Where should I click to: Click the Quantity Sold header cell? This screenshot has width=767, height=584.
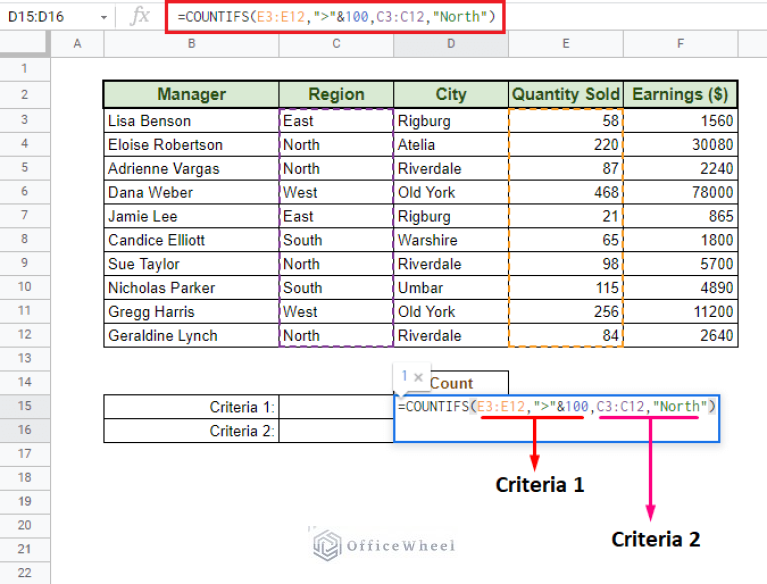click(565, 95)
